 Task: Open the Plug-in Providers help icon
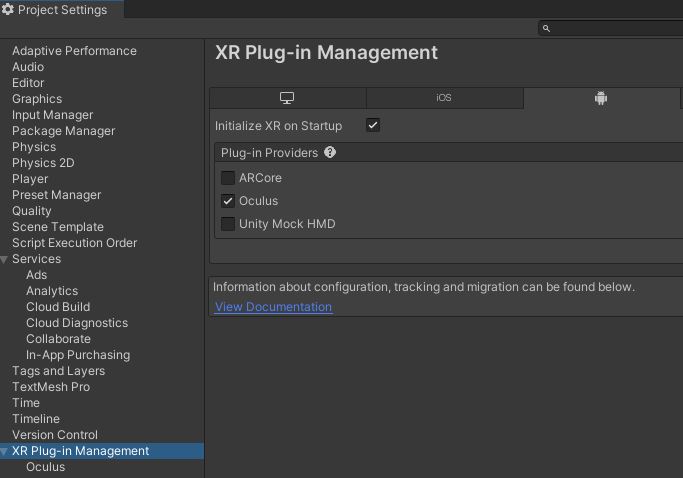(x=330, y=152)
